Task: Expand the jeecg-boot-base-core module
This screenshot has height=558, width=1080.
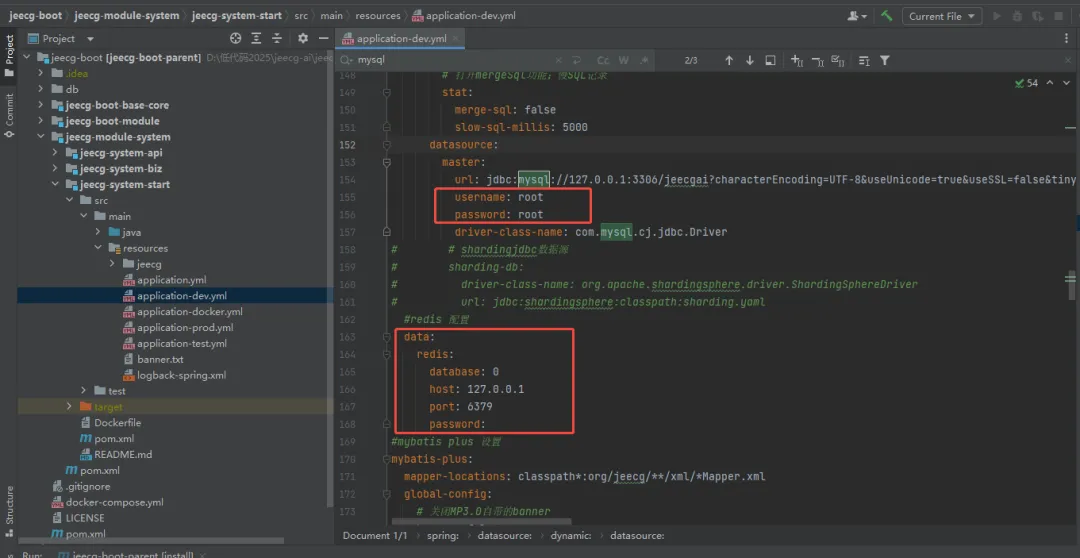Action: [41, 105]
